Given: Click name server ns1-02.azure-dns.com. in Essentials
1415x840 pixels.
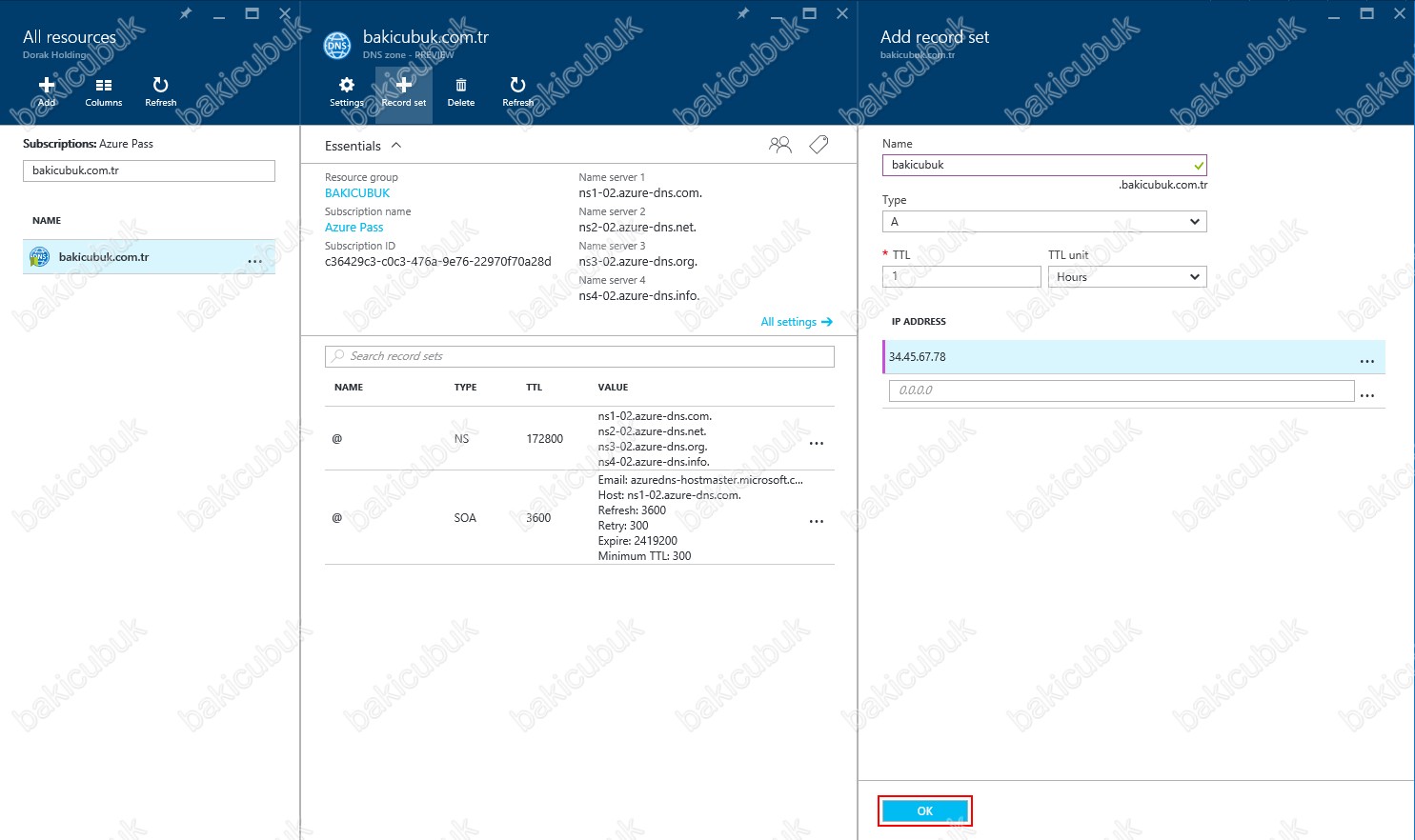Looking at the screenshot, I should click(x=640, y=192).
